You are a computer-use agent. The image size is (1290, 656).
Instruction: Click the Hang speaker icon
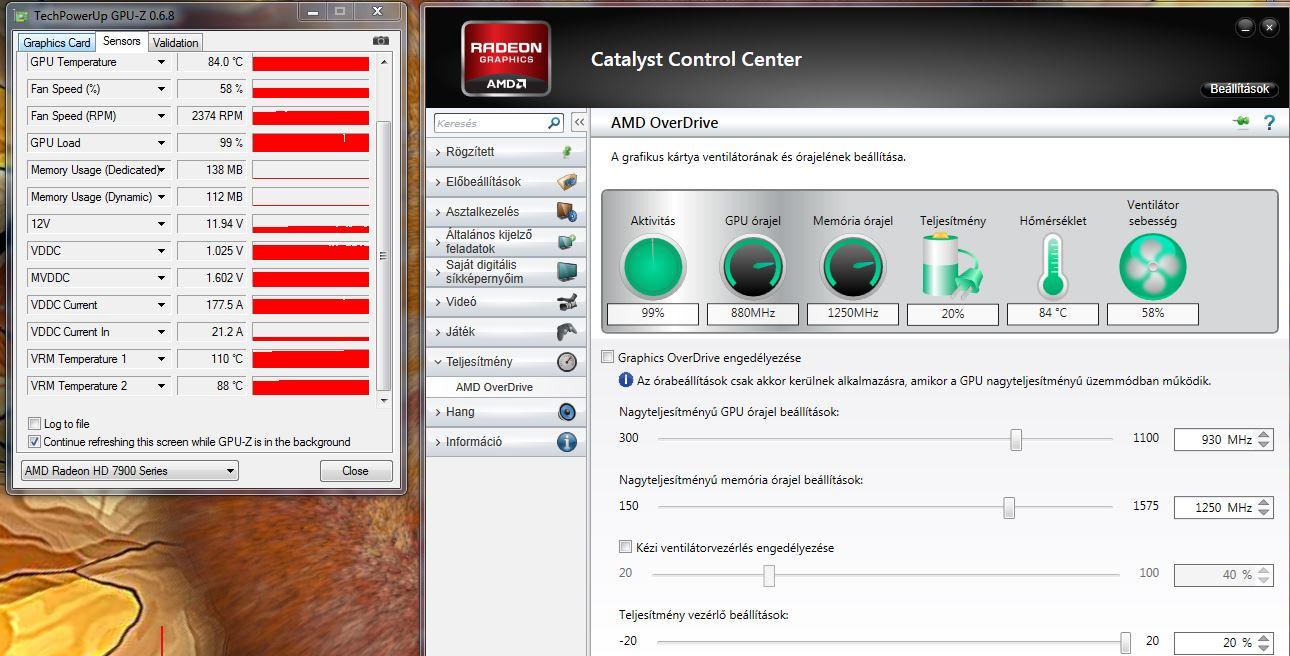(567, 412)
